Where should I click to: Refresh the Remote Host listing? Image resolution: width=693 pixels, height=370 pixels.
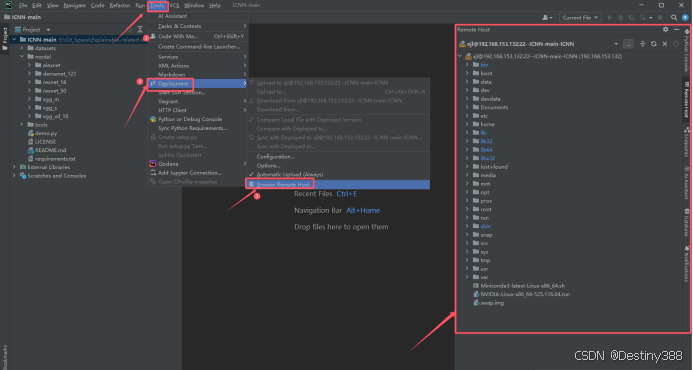pyautogui.click(x=654, y=44)
